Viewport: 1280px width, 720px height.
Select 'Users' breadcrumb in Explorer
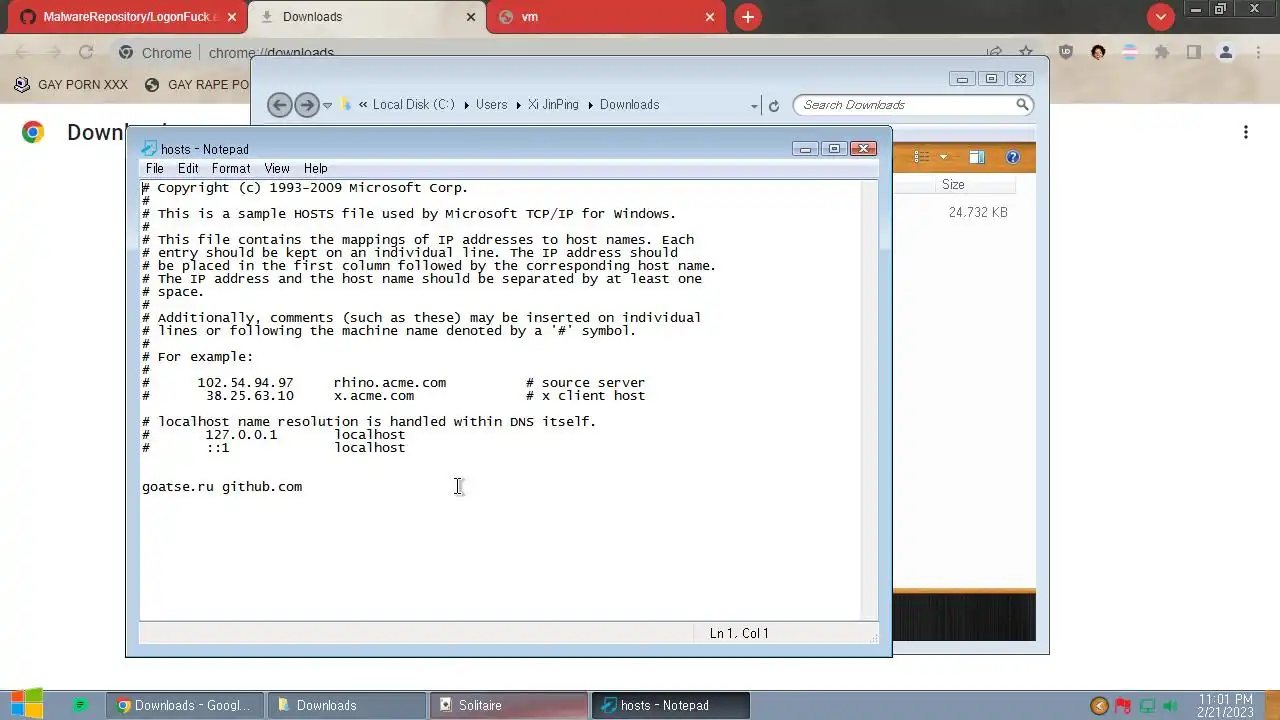click(491, 104)
